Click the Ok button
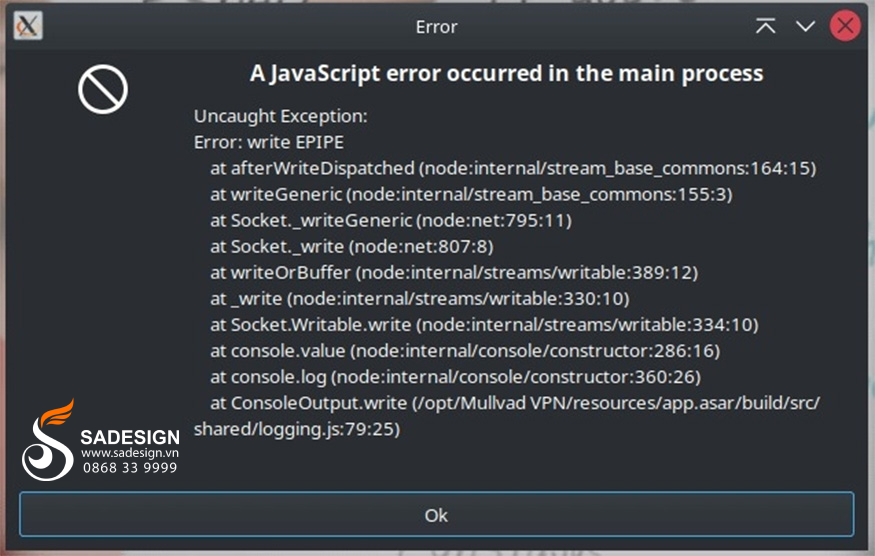 pos(436,514)
